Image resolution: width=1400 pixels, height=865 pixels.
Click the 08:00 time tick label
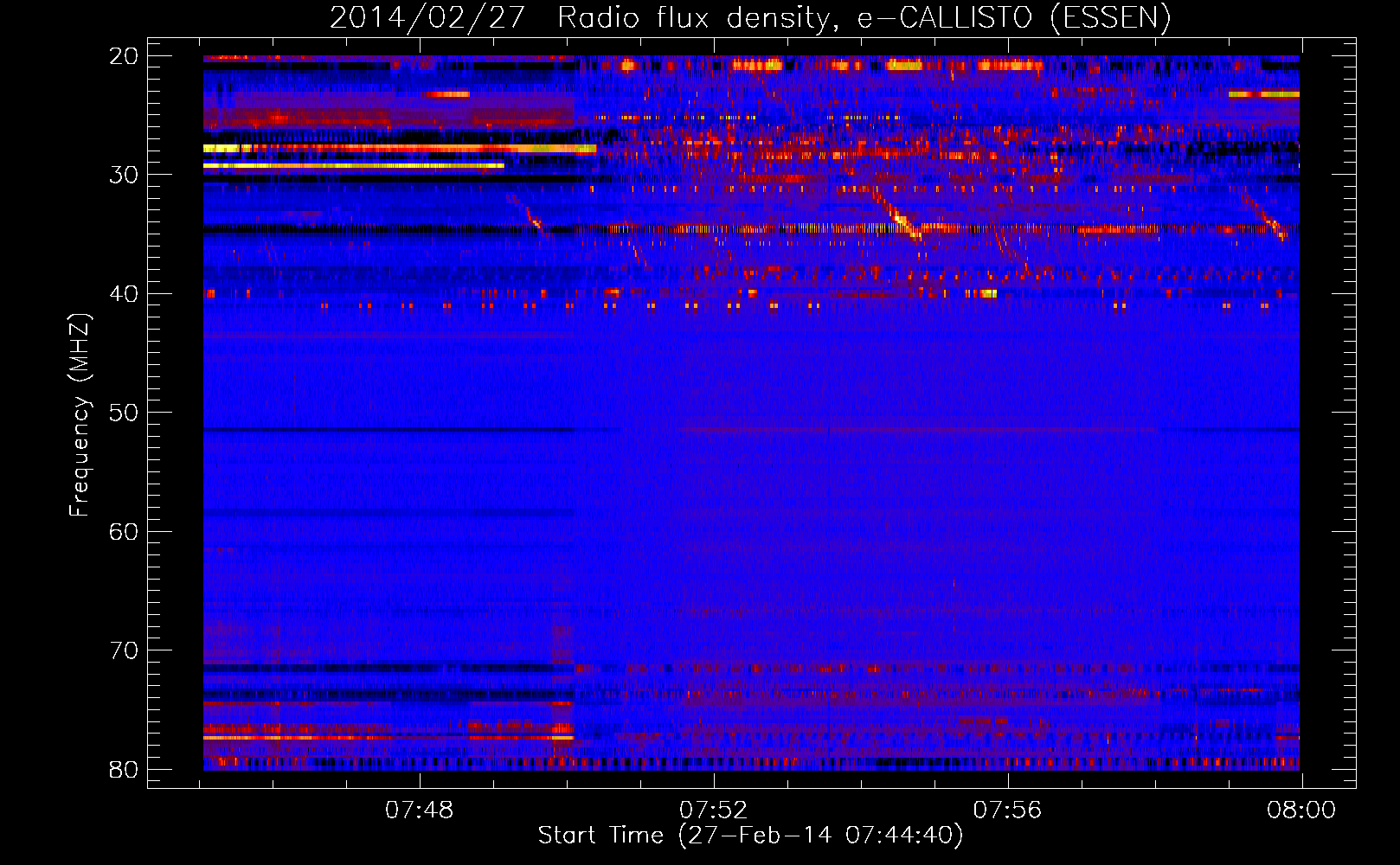pos(1301,810)
